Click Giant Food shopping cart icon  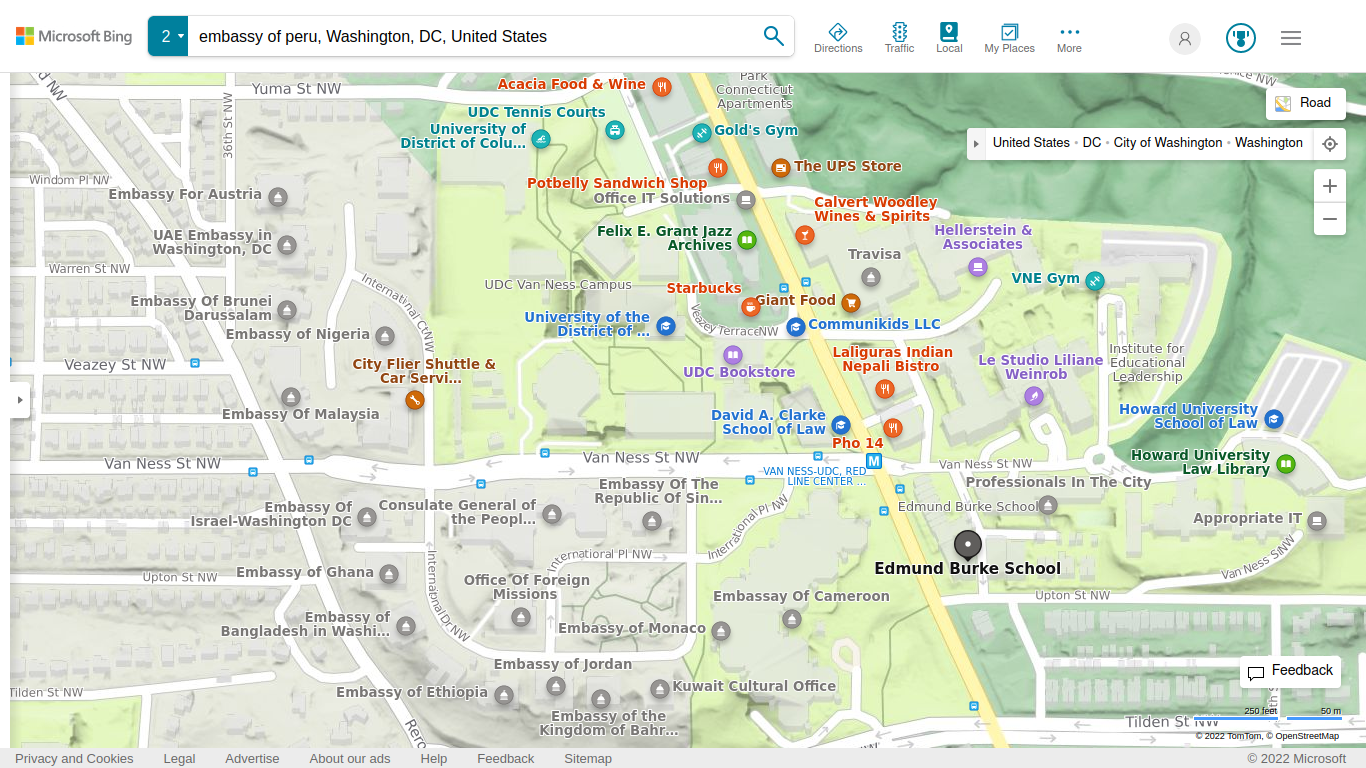pyautogui.click(x=851, y=302)
